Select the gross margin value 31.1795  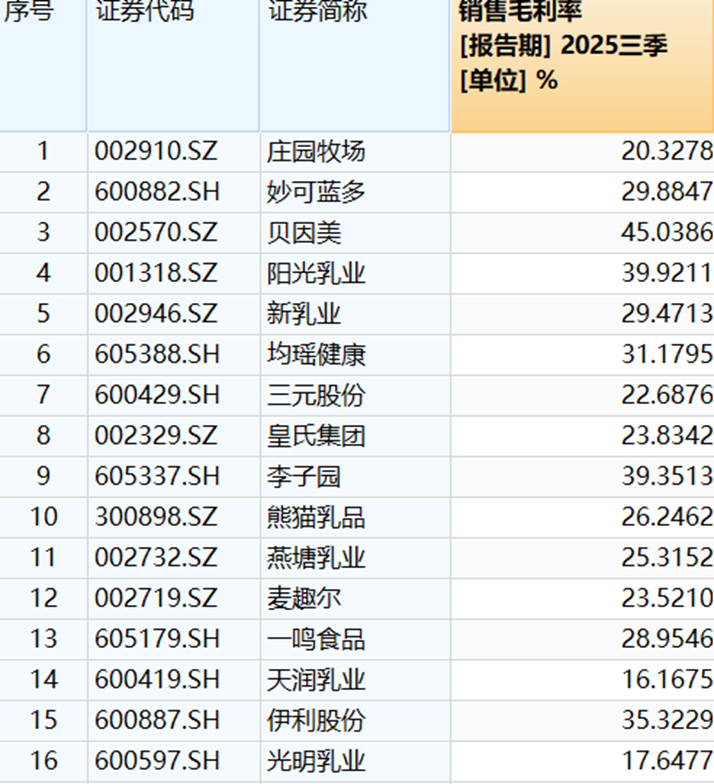[668, 354]
